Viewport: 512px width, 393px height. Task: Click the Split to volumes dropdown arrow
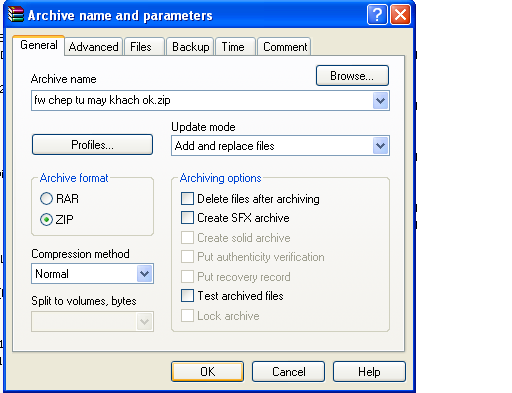point(144,322)
